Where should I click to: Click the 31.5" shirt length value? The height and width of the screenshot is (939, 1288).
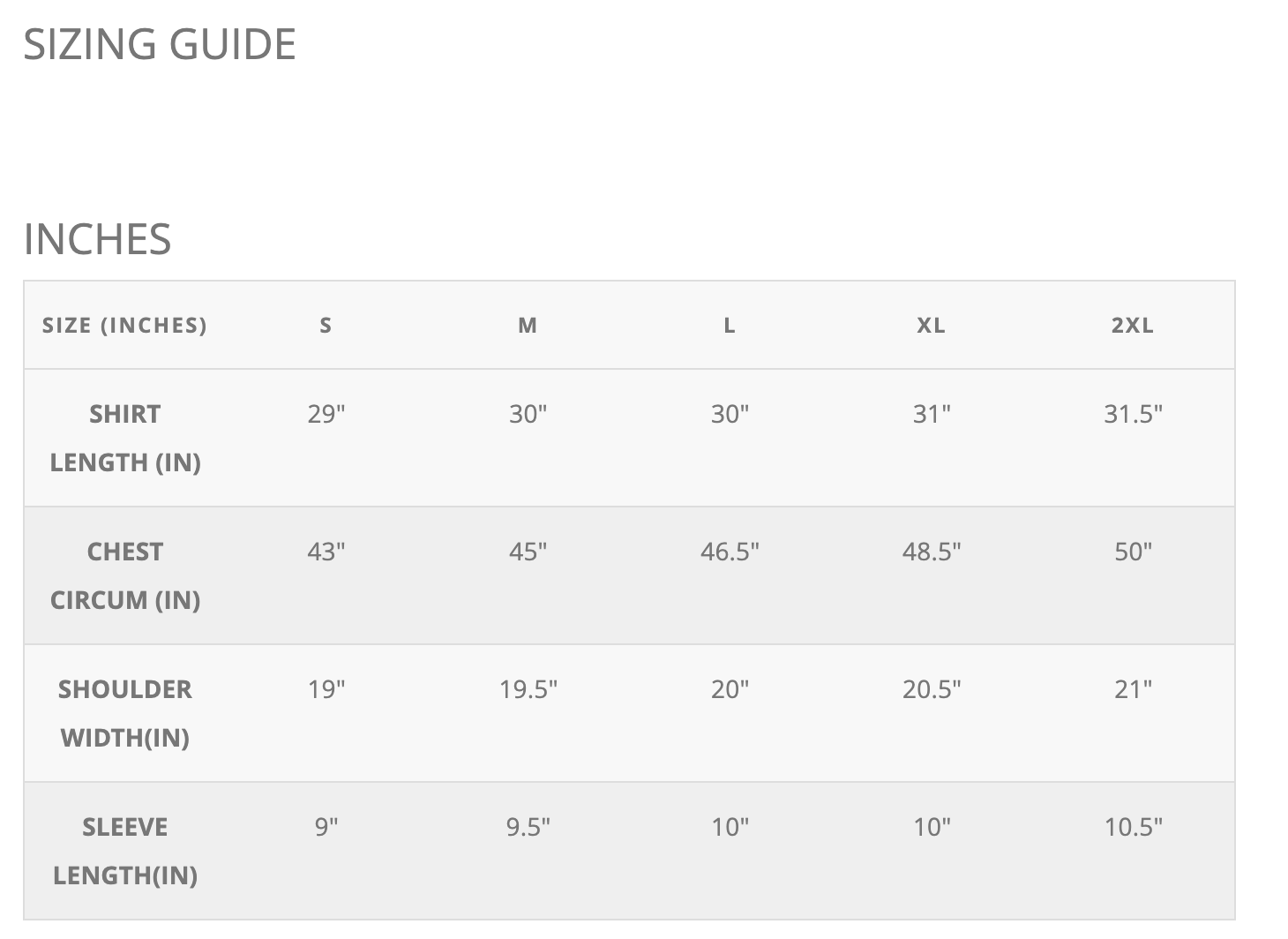(1134, 414)
